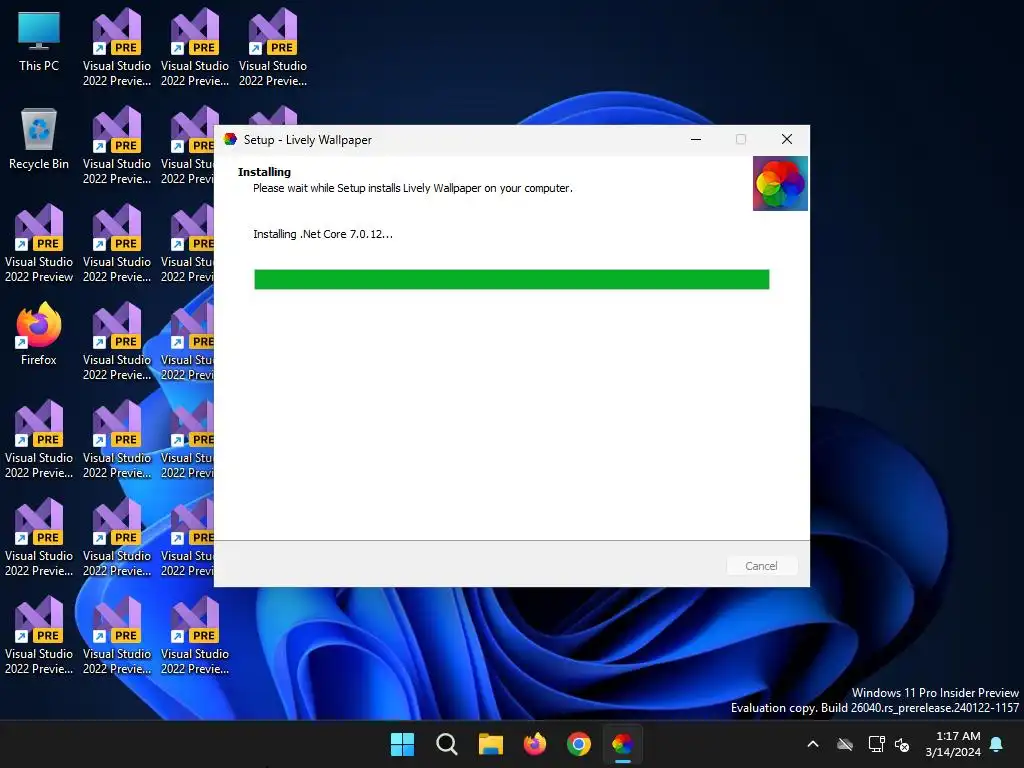Click the Lively Wallpaper logo in setup header
Viewport: 1024px width, 768px height.
pos(780,184)
